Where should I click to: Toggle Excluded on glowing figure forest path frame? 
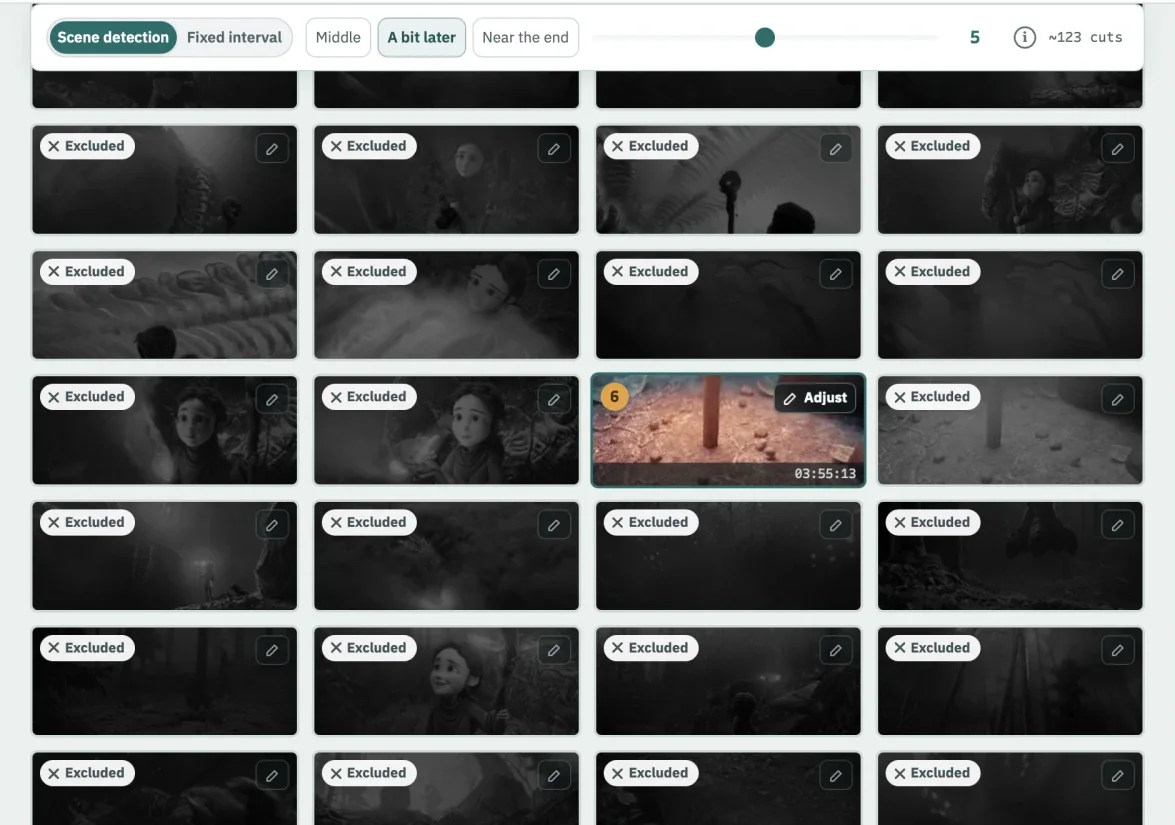pyautogui.click(x=87, y=522)
